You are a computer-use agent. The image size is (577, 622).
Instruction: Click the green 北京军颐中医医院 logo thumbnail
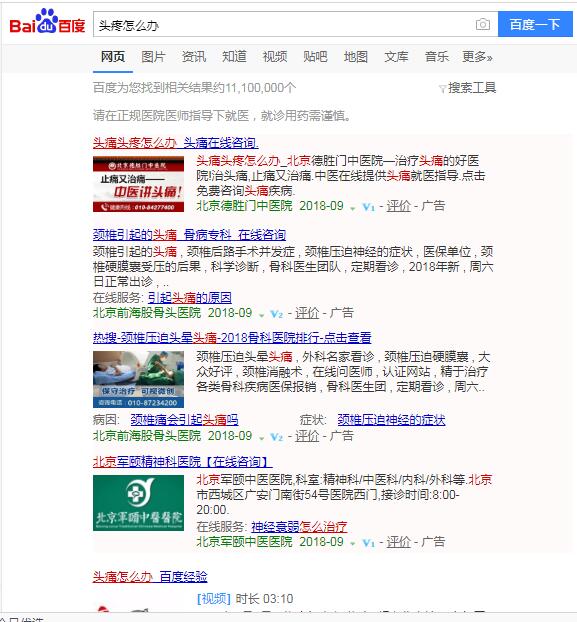click(138, 503)
